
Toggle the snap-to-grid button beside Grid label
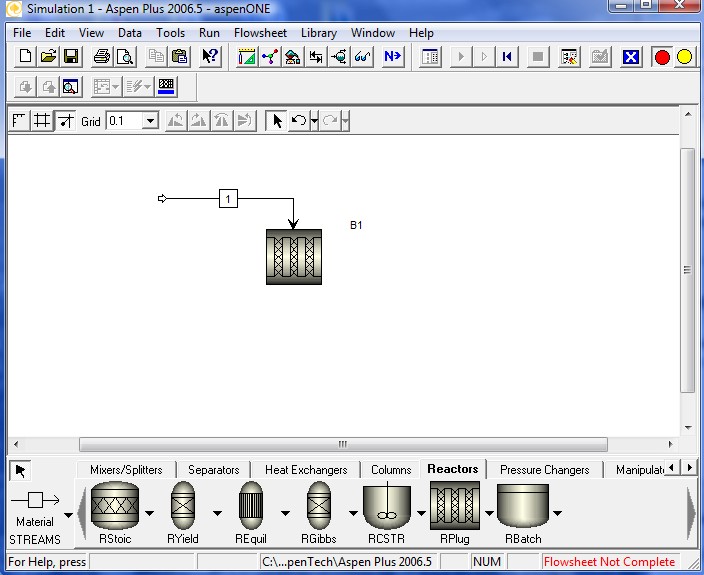(x=65, y=121)
